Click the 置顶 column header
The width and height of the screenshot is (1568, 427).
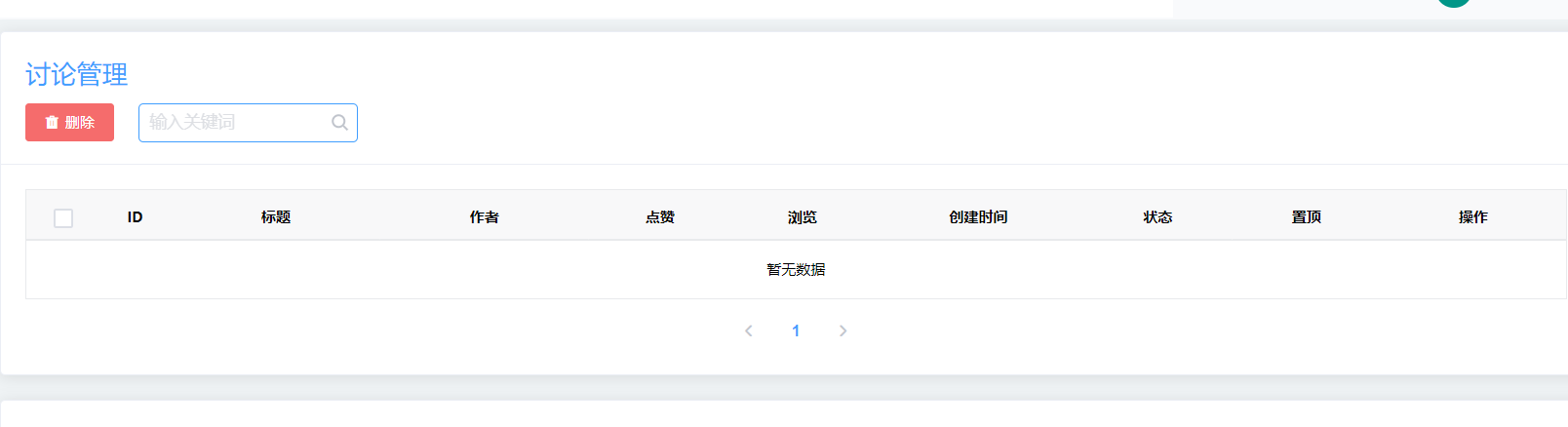[x=1307, y=216]
